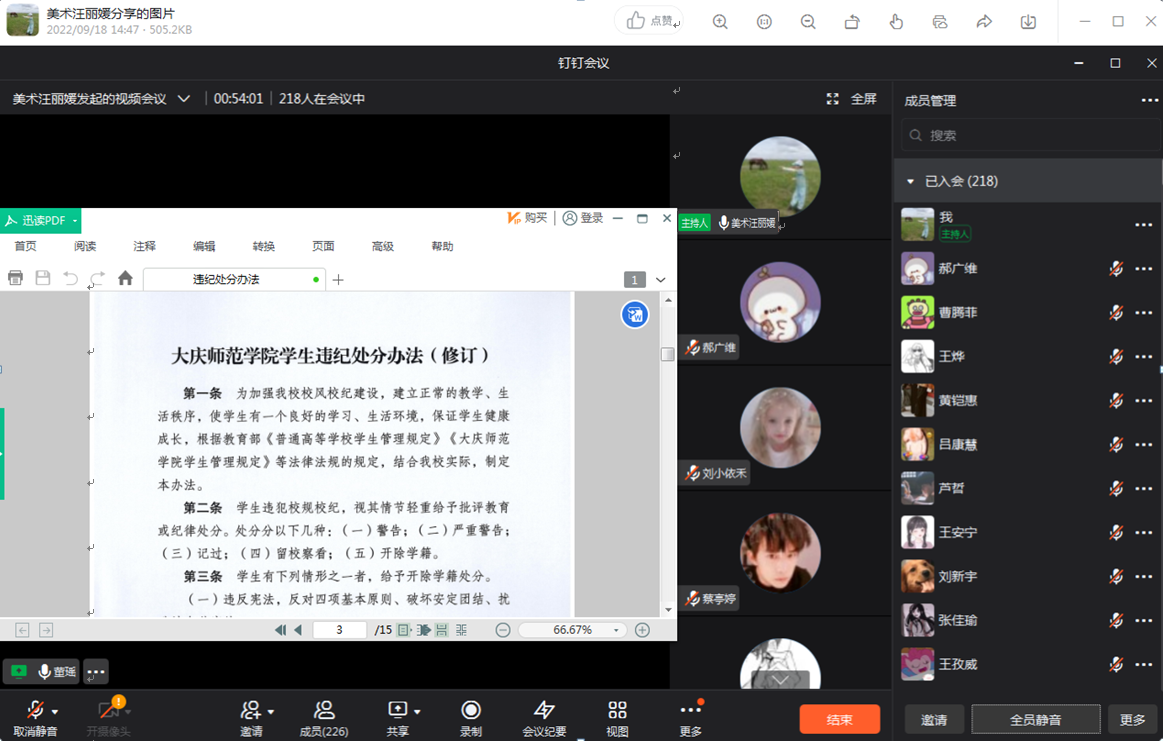The height and width of the screenshot is (741, 1163).
Task: Click the zoom in magnifier icon
Action: pos(720,22)
